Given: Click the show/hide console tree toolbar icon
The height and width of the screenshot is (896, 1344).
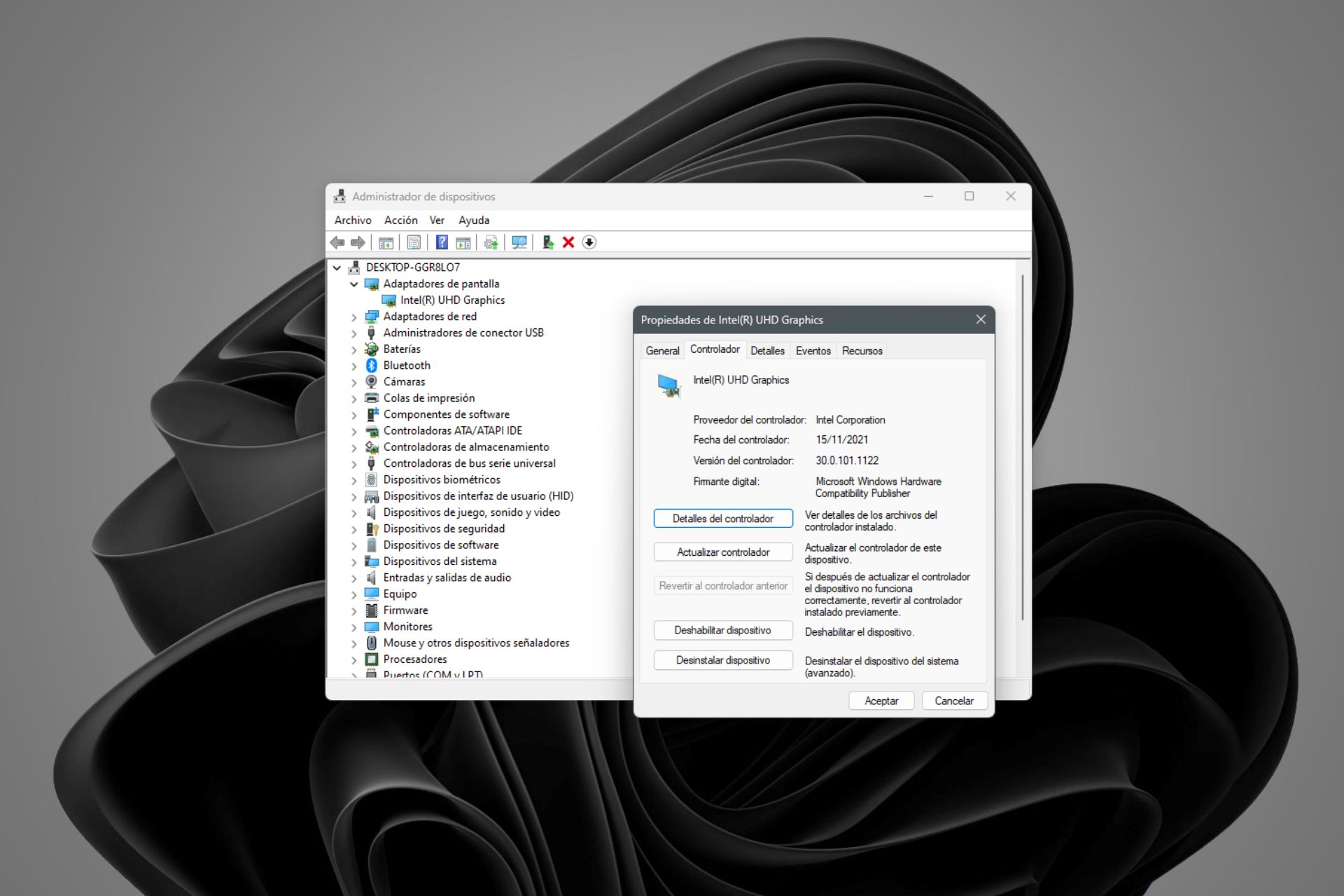Looking at the screenshot, I should tap(386, 242).
